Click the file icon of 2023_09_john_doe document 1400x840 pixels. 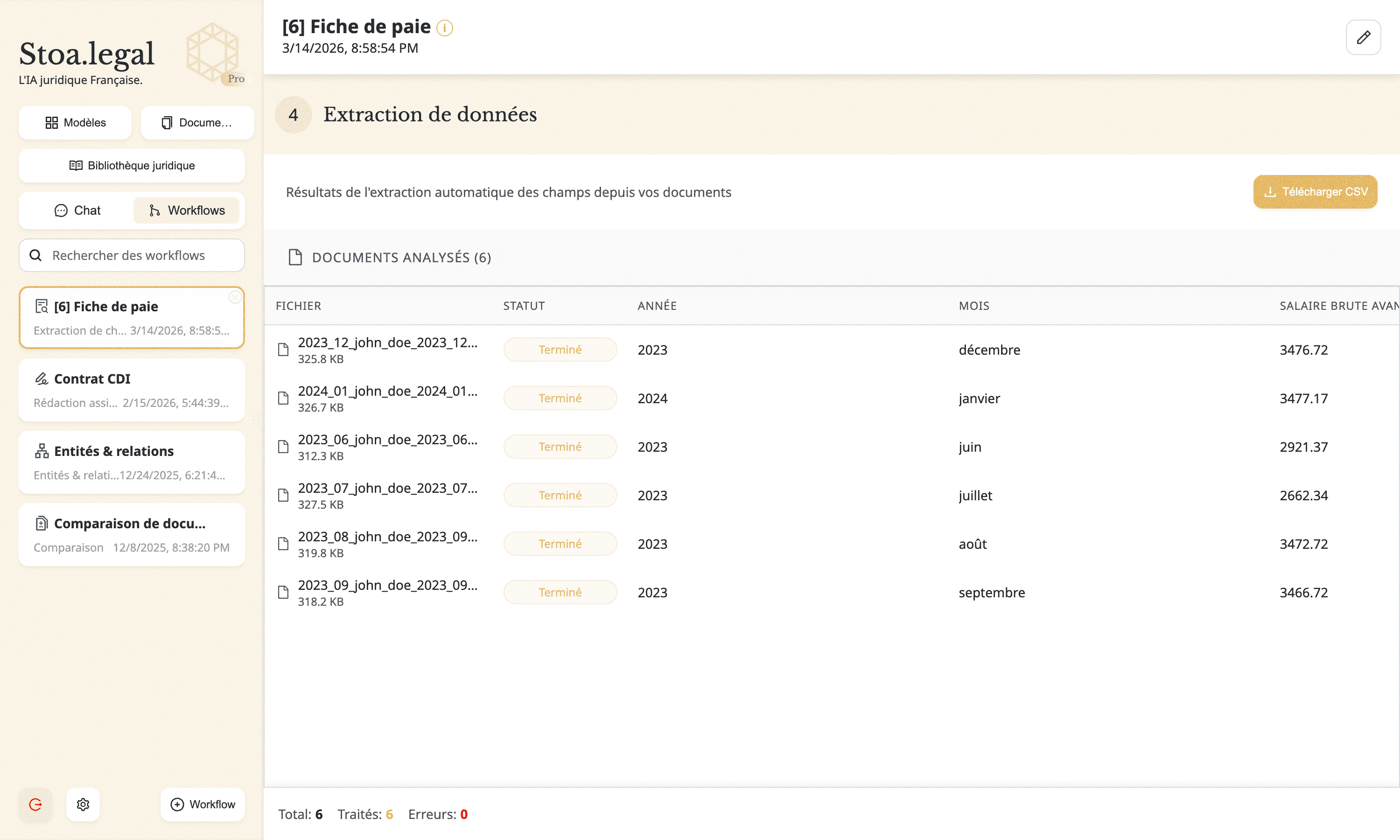coord(284,593)
